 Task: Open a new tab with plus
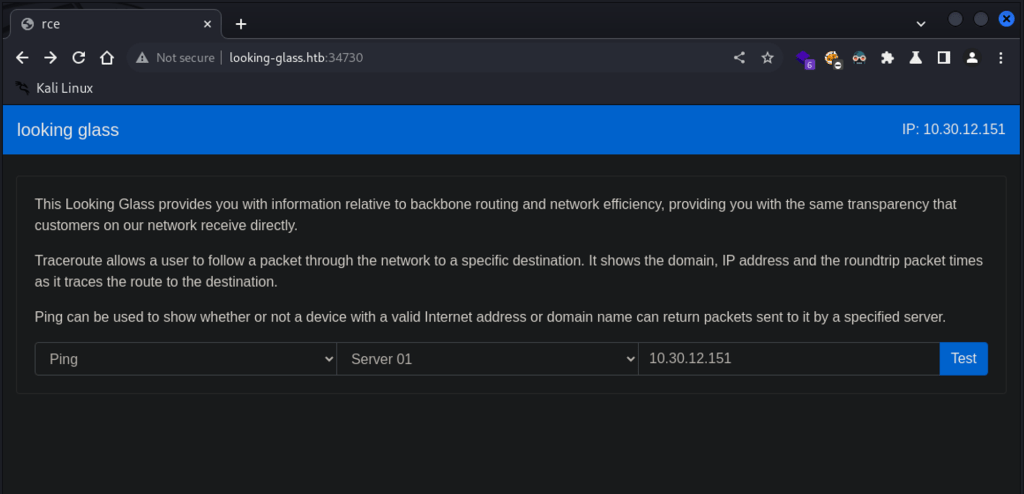coord(241,24)
